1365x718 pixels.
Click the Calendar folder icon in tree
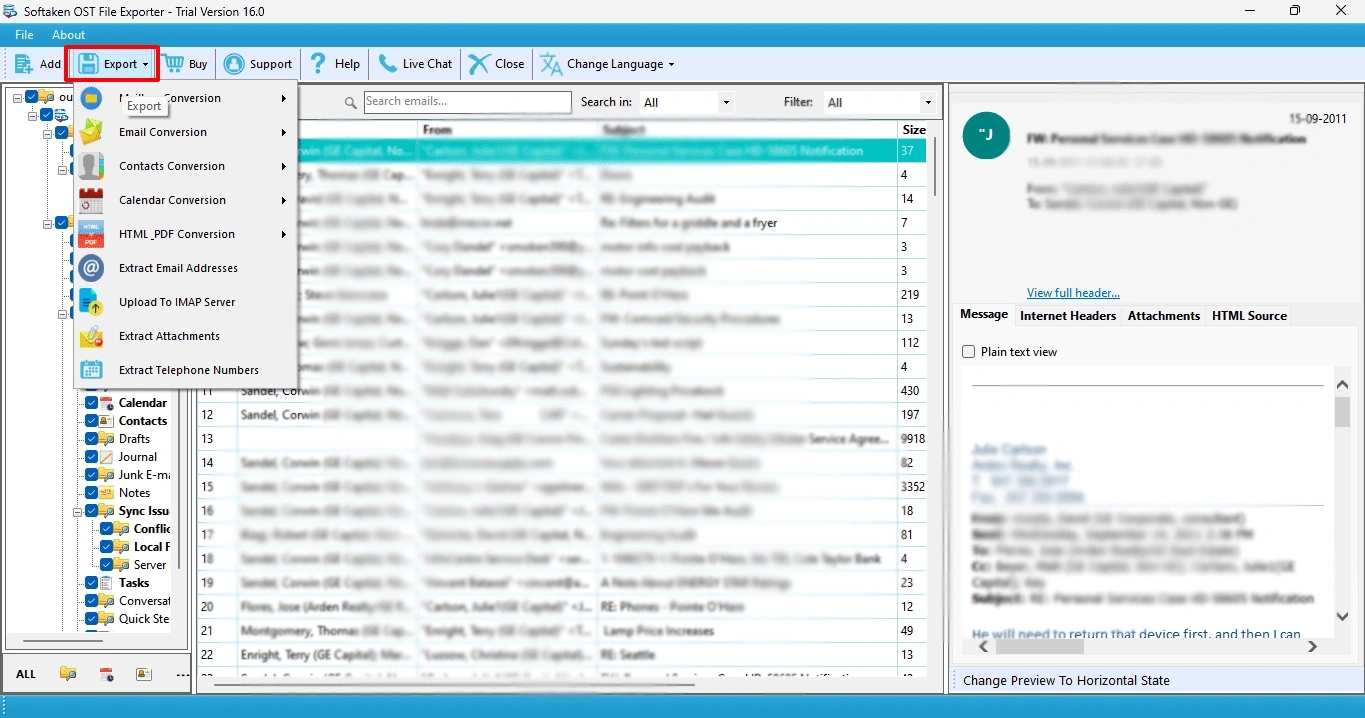pyautogui.click(x=107, y=403)
